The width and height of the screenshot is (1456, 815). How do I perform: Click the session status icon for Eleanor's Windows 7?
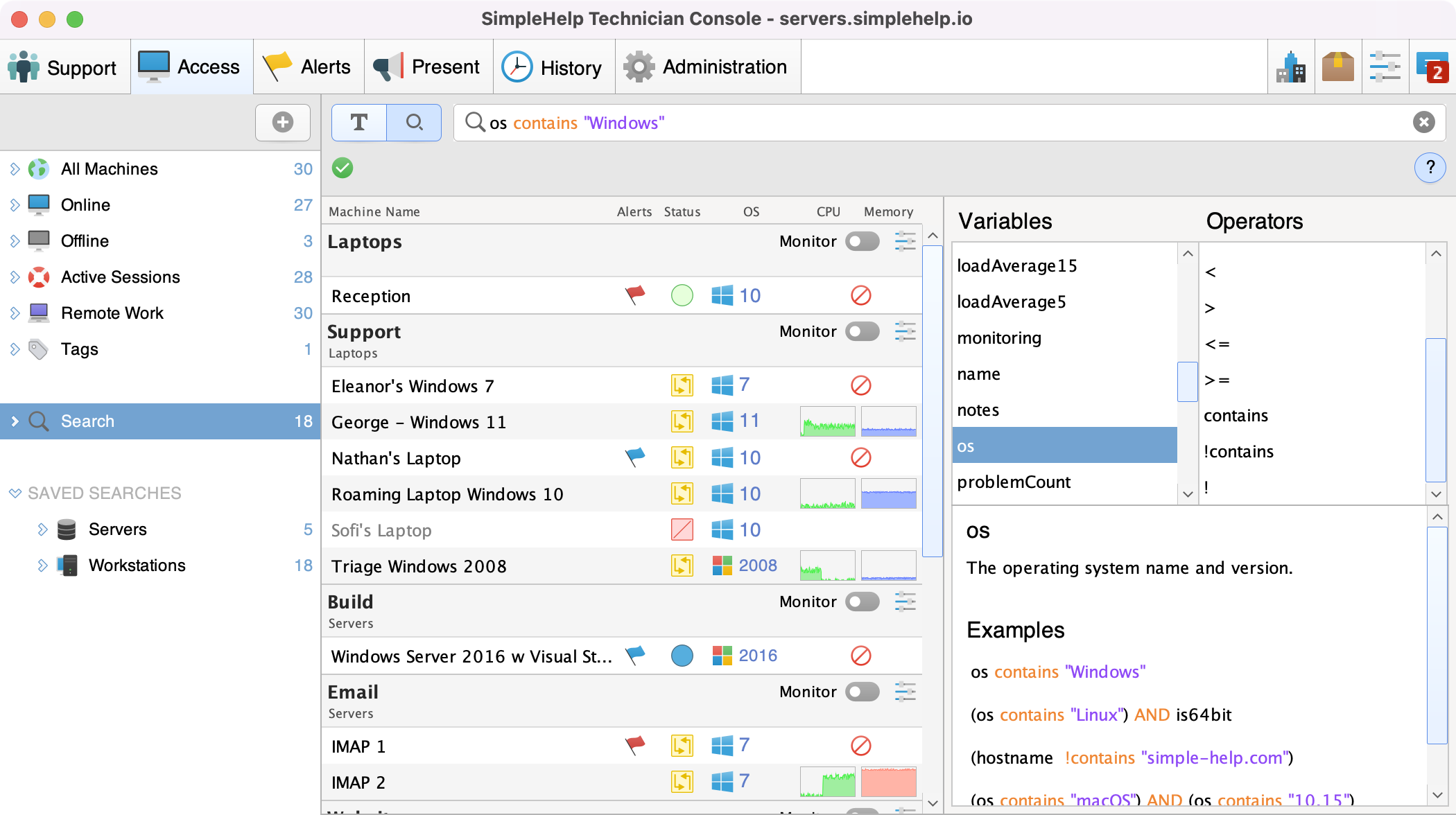tap(682, 385)
